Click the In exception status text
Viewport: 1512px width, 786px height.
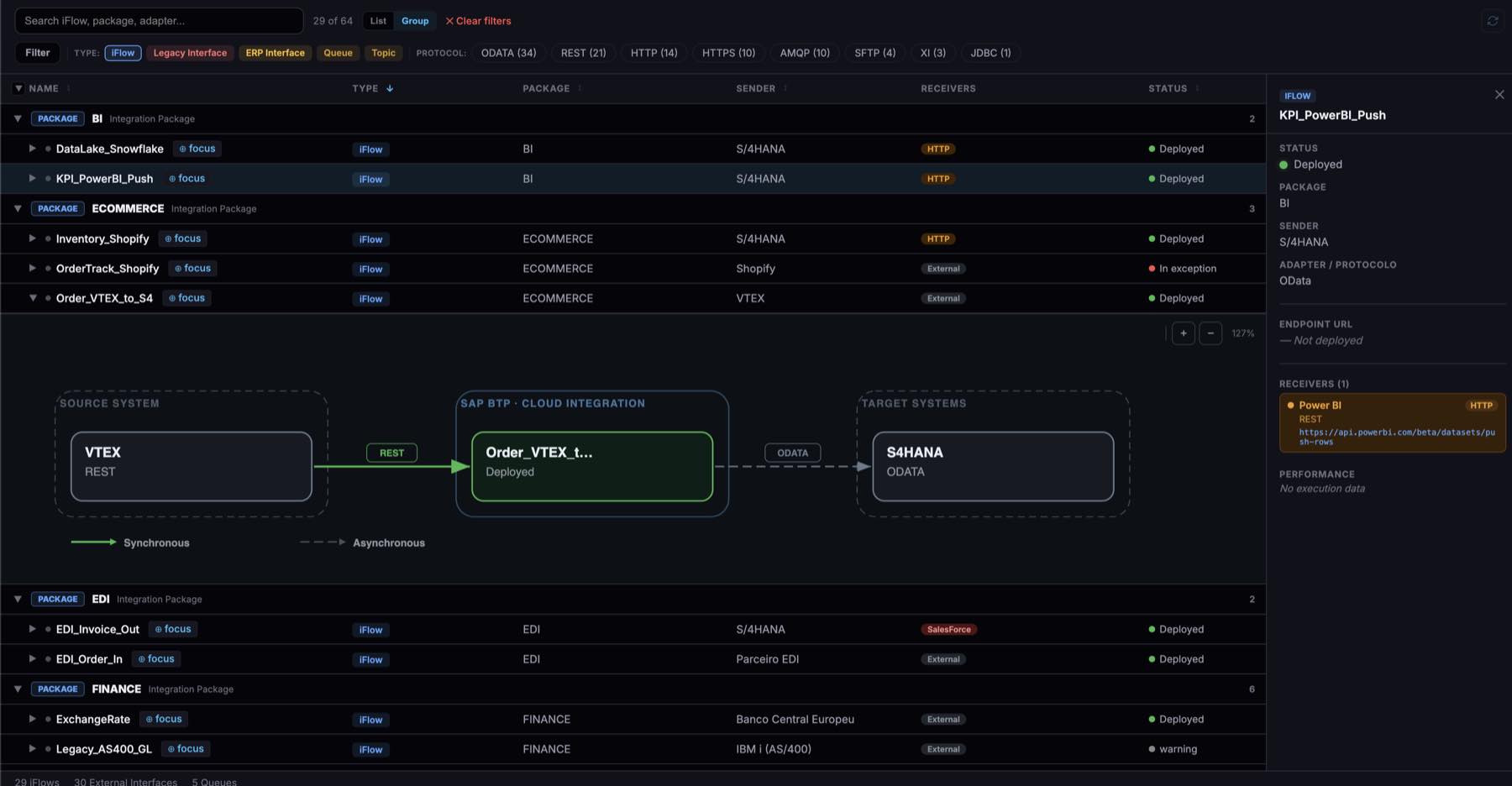(x=1188, y=269)
